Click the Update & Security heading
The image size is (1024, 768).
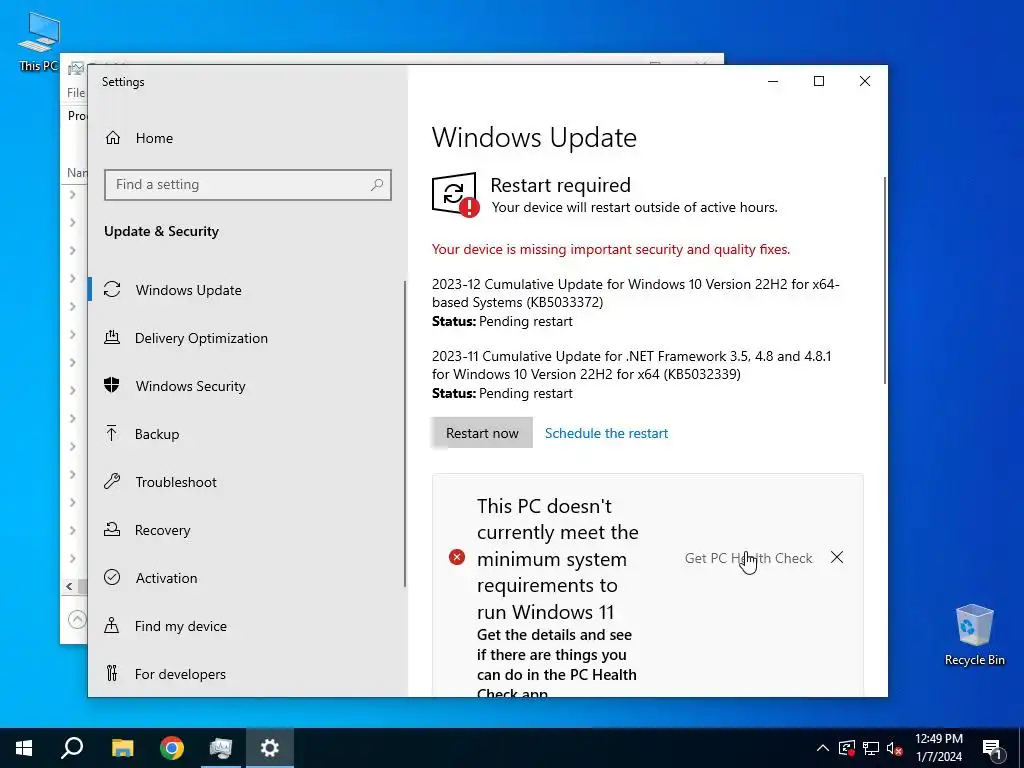(x=161, y=231)
